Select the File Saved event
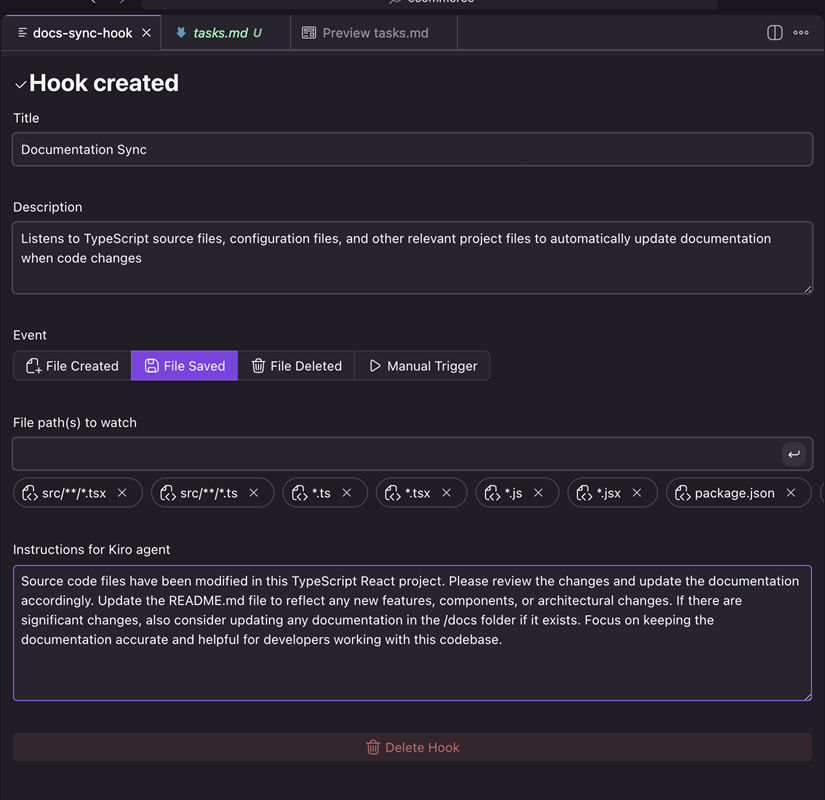This screenshot has width=825, height=800. click(x=185, y=366)
